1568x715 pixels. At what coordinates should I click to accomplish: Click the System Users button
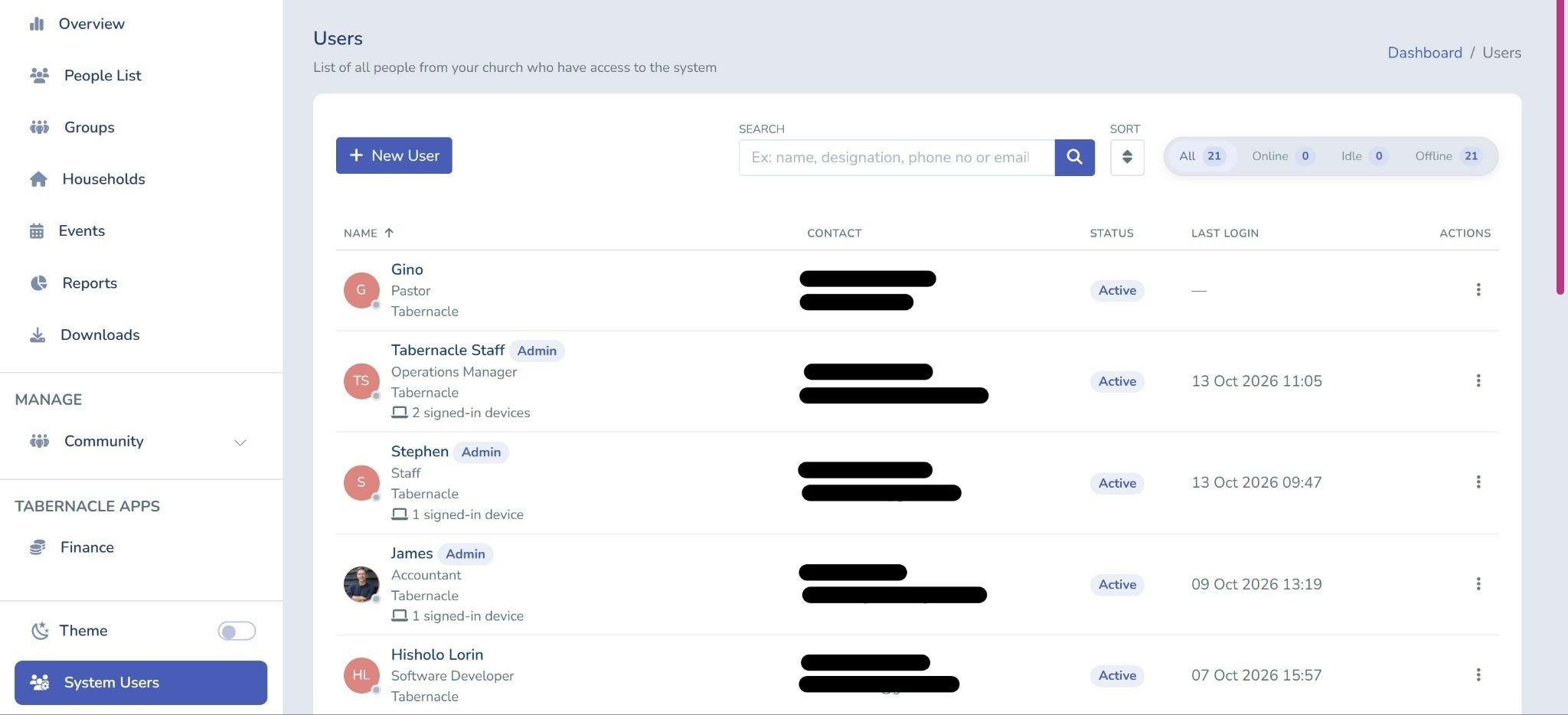(x=141, y=683)
